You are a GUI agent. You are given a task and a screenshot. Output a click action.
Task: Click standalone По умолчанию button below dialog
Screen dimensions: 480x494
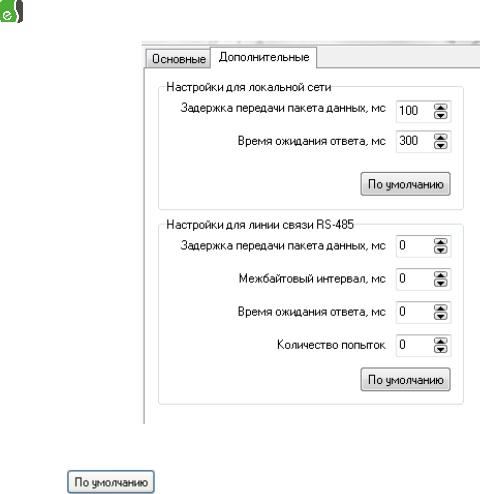pos(111,482)
